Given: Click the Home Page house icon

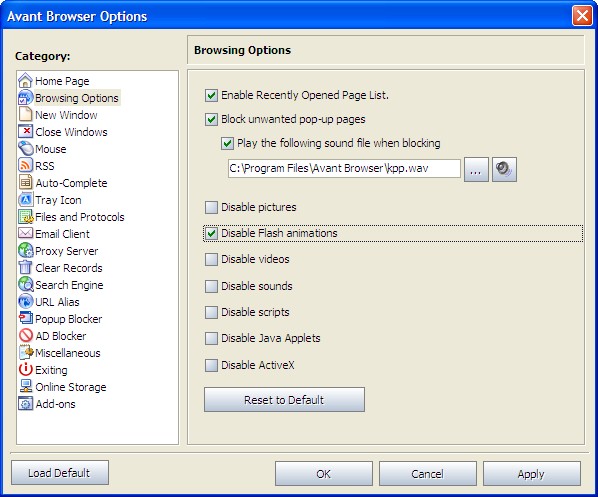Looking at the screenshot, I should coord(25,80).
